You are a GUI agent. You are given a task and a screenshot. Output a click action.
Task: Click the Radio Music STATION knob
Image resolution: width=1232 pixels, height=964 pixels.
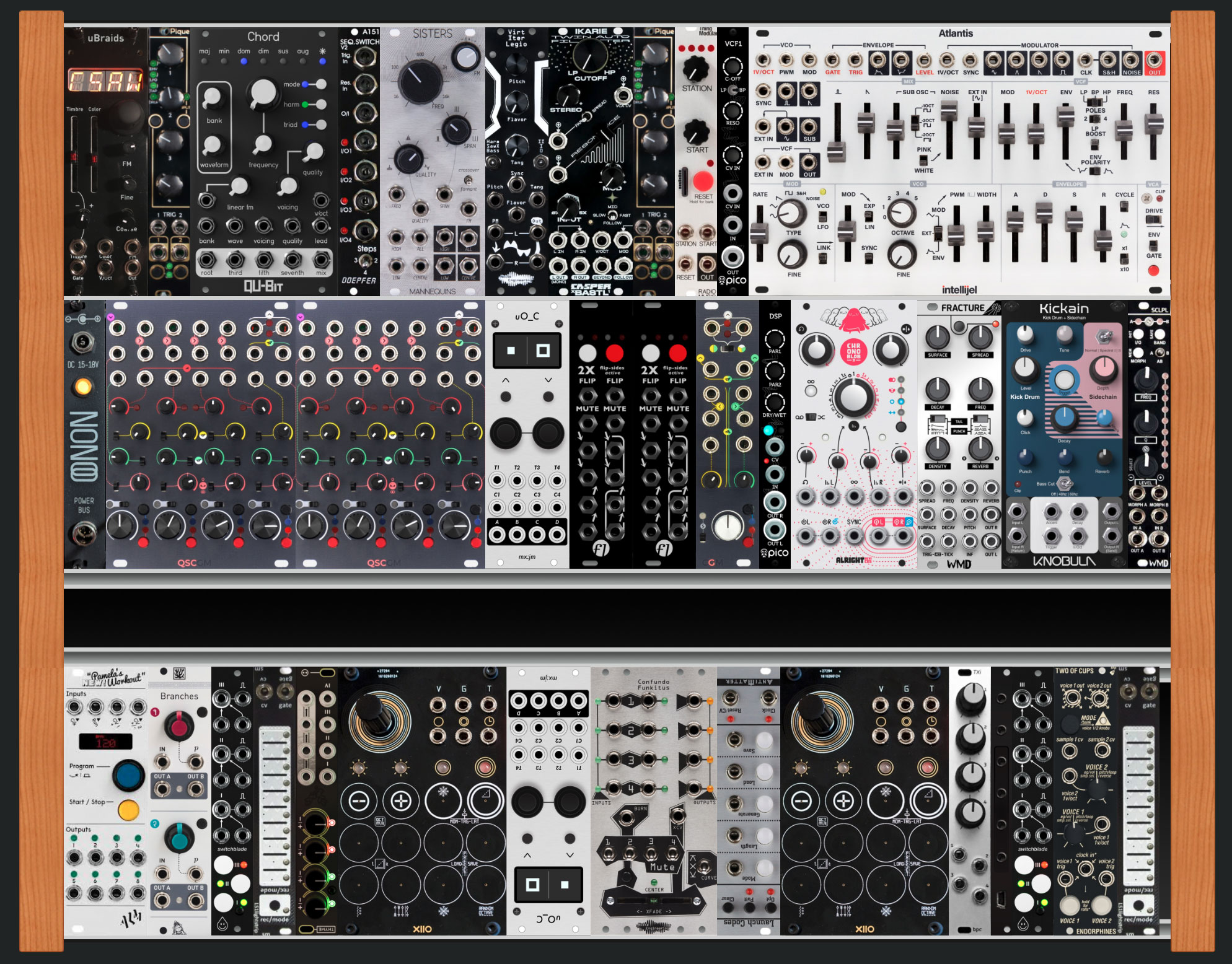pyautogui.click(x=696, y=68)
